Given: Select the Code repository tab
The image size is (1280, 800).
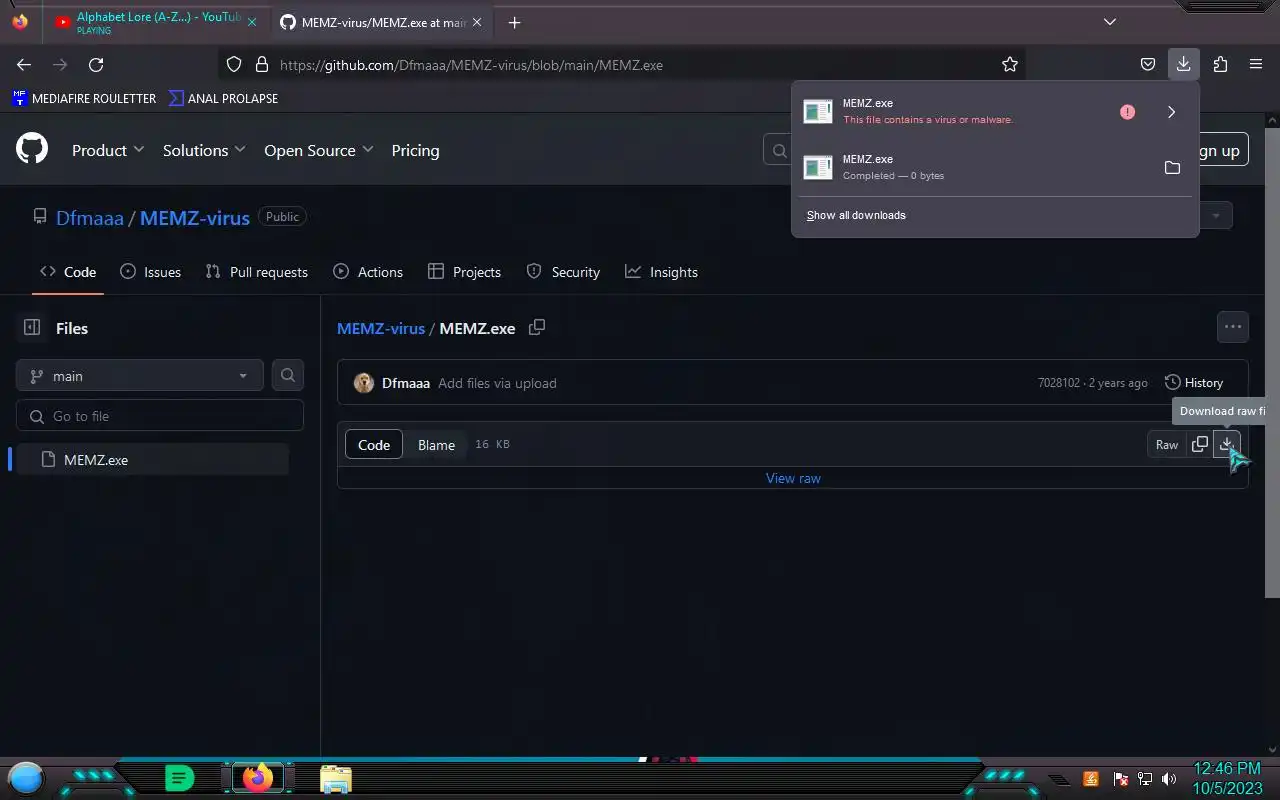Looking at the screenshot, I should [x=68, y=272].
